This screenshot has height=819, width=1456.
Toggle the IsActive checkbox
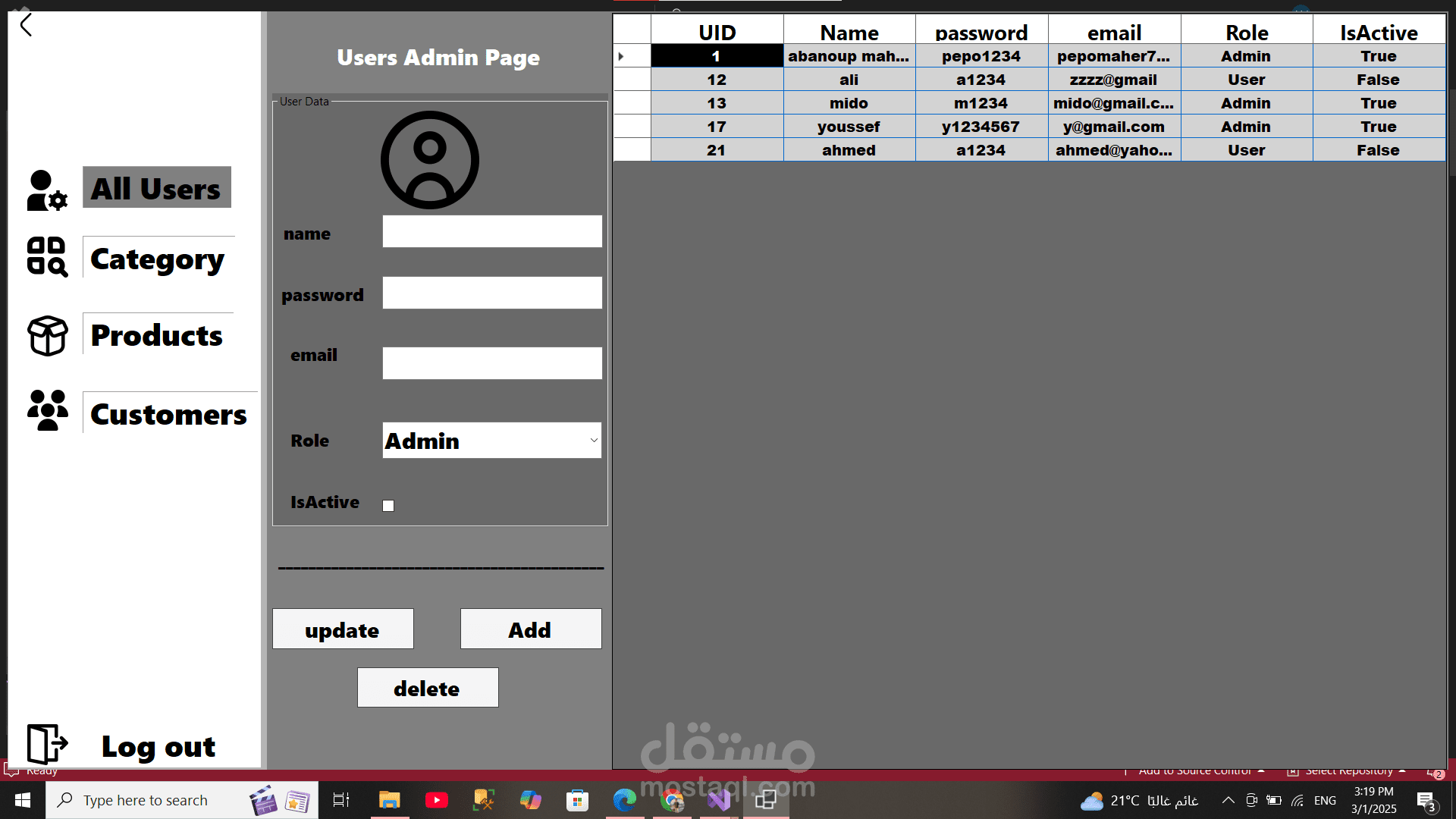[388, 506]
